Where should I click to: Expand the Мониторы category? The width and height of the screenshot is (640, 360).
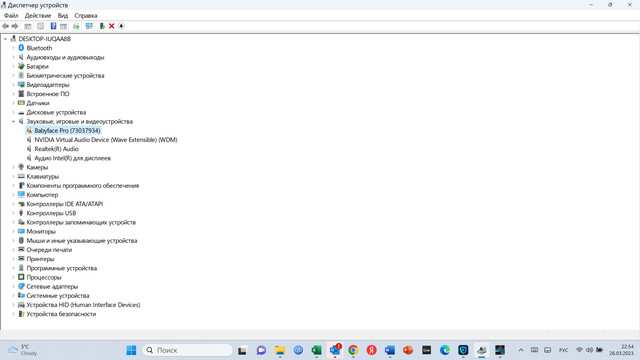(x=13, y=231)
